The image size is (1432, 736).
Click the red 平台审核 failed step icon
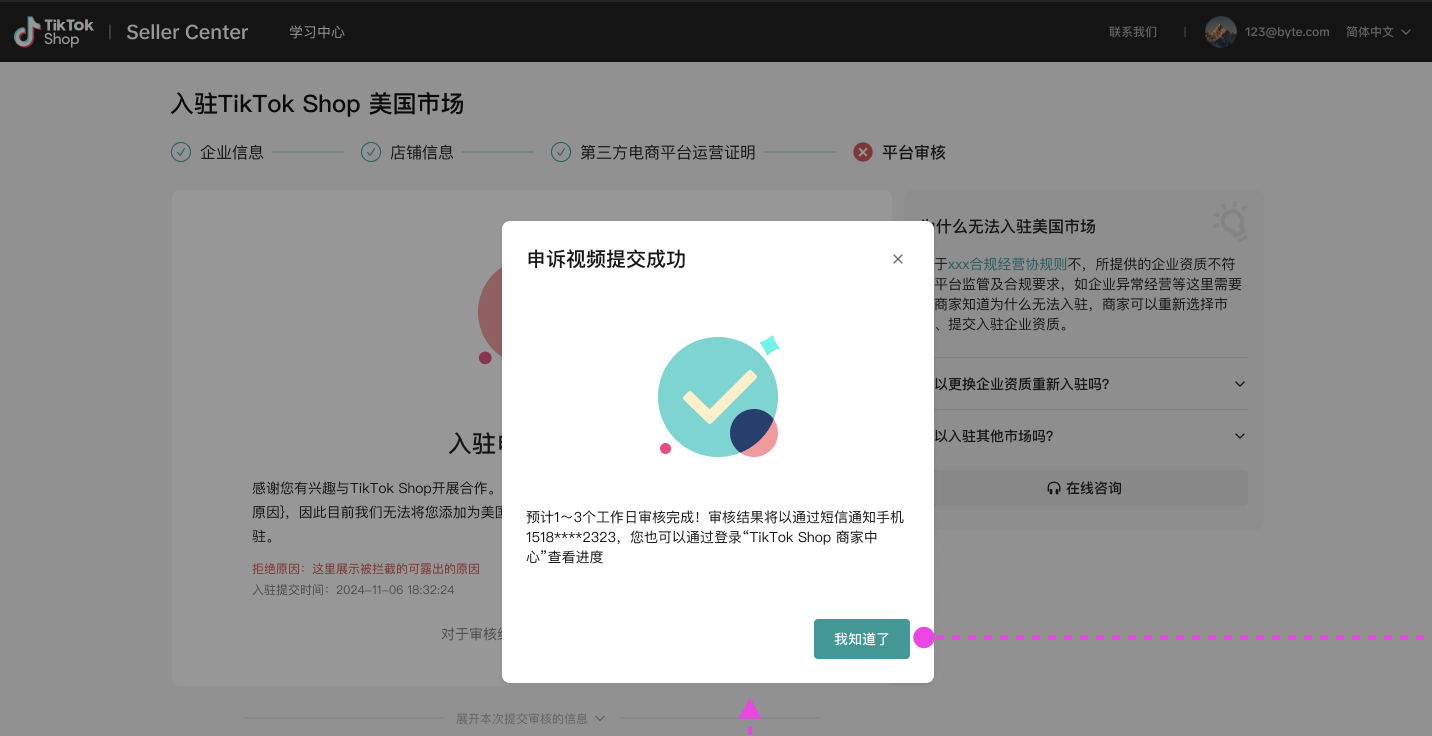tap(863, 152)
